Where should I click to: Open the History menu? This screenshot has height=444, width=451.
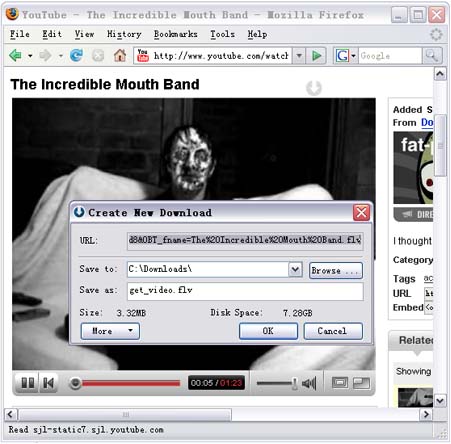click(124, 34)
